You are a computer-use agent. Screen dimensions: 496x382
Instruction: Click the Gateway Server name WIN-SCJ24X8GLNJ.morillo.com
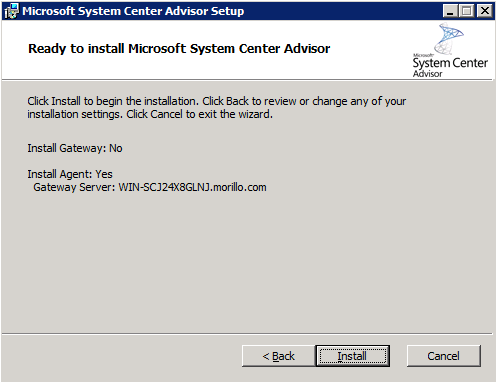tap(192, 187)
